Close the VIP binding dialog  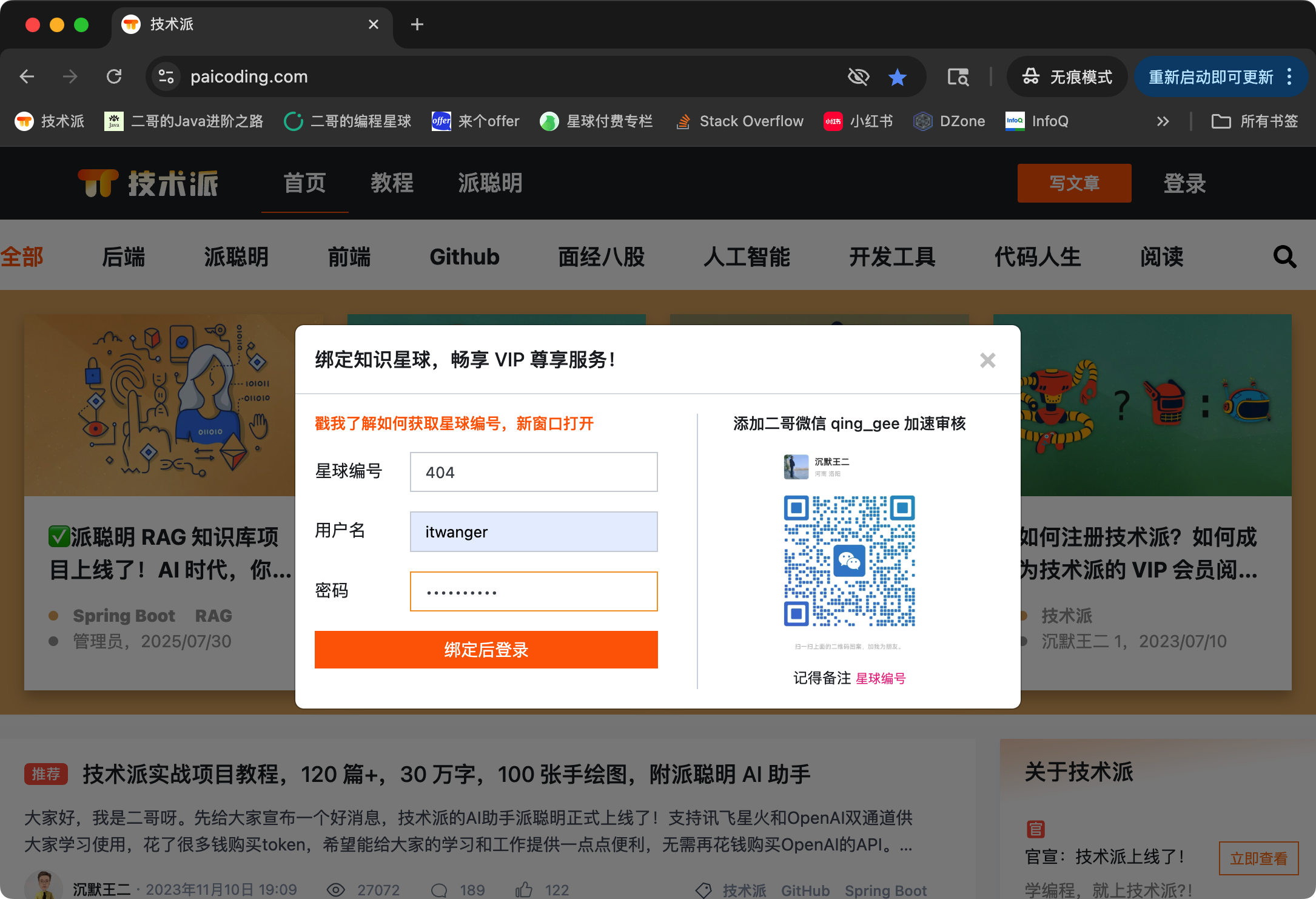pyautogui.click(x=987, y=360)
